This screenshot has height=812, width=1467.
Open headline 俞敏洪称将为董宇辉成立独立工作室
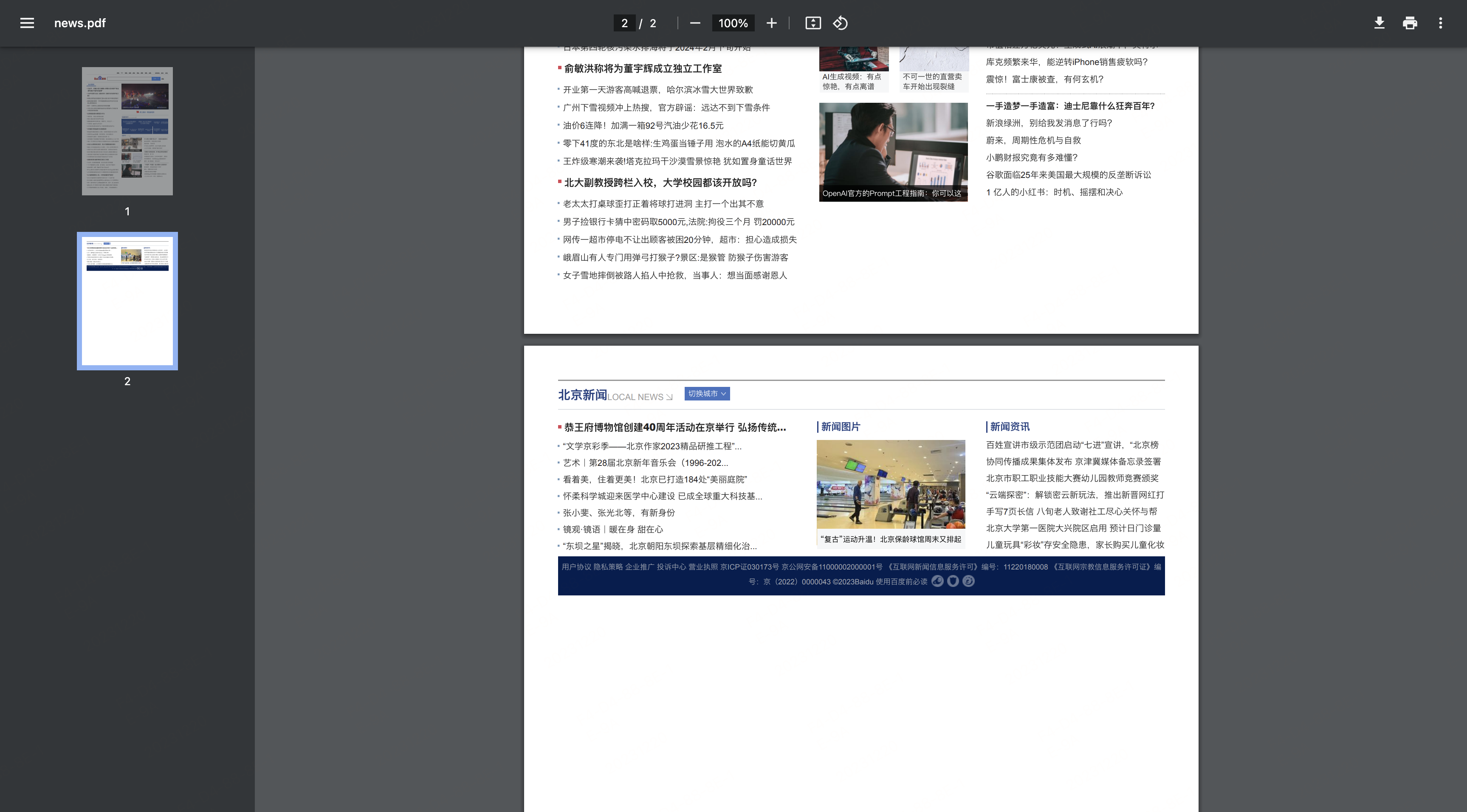642,68
